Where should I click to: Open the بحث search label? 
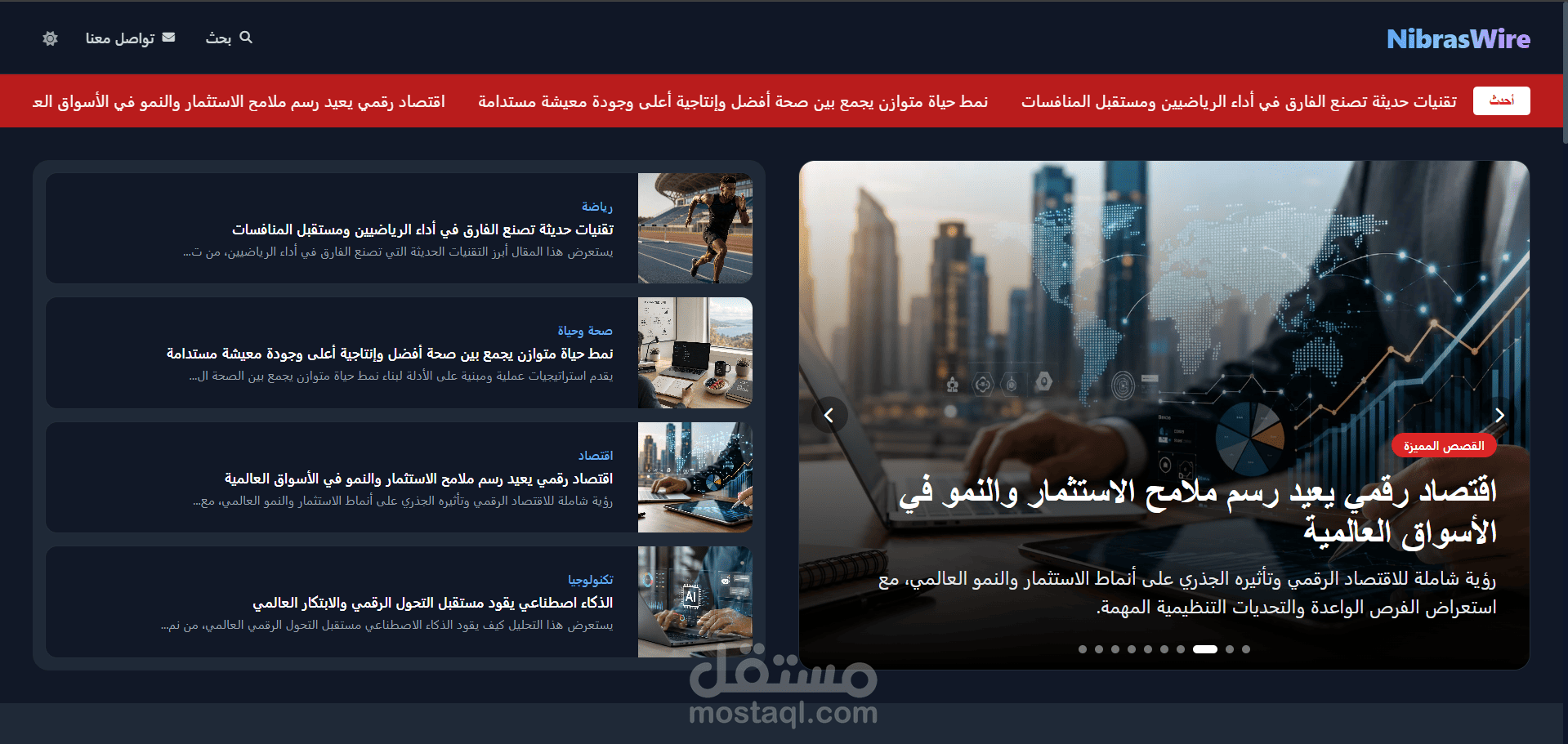point(218,38)
